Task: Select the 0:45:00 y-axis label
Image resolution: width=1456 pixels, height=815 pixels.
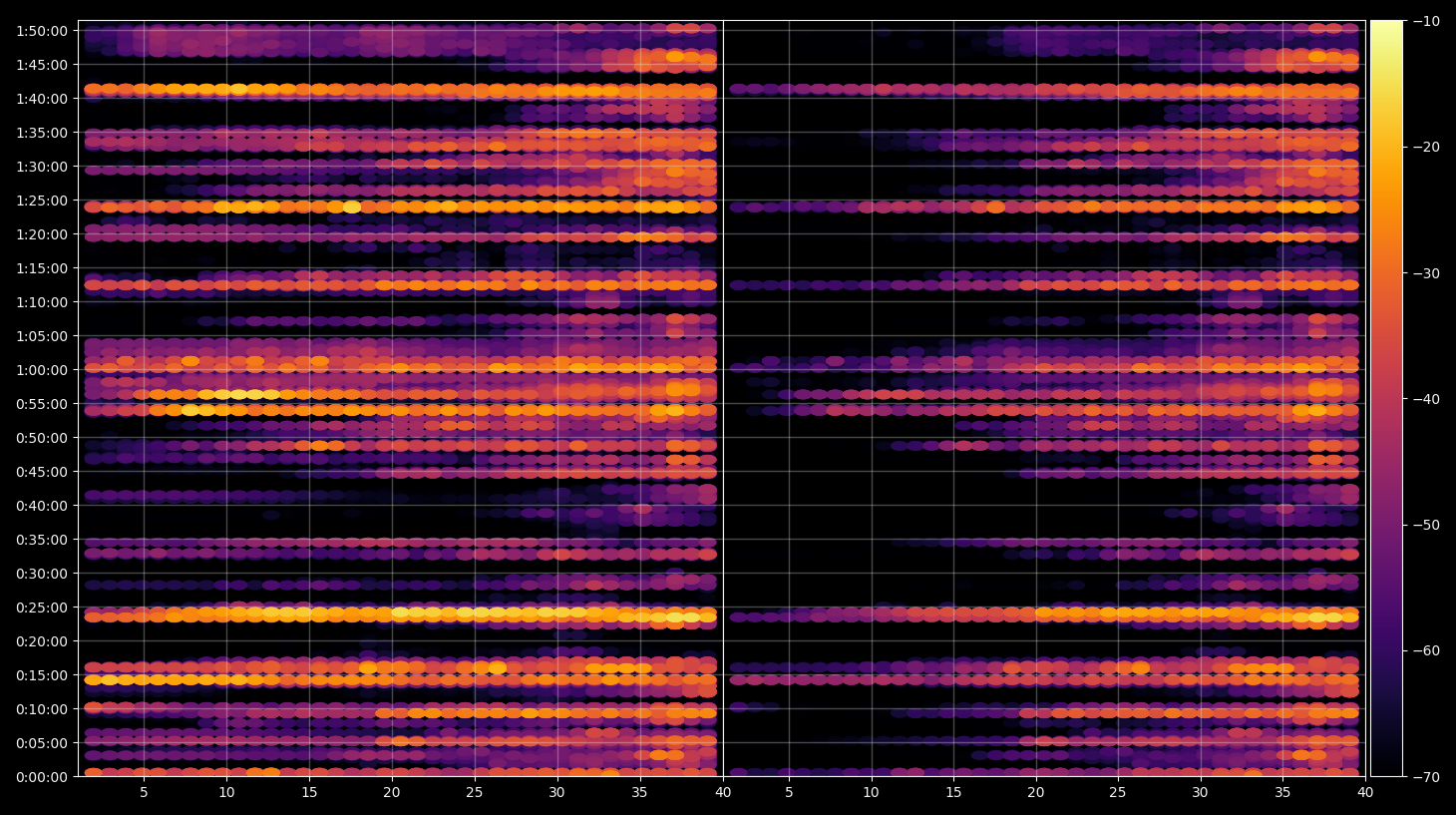Action: click(42, 472)
